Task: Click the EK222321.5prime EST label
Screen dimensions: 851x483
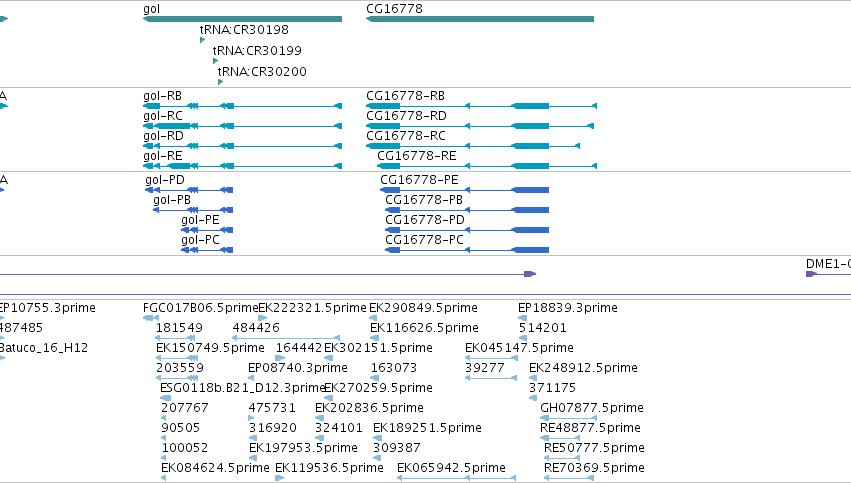Action: [x=313, y=308]
